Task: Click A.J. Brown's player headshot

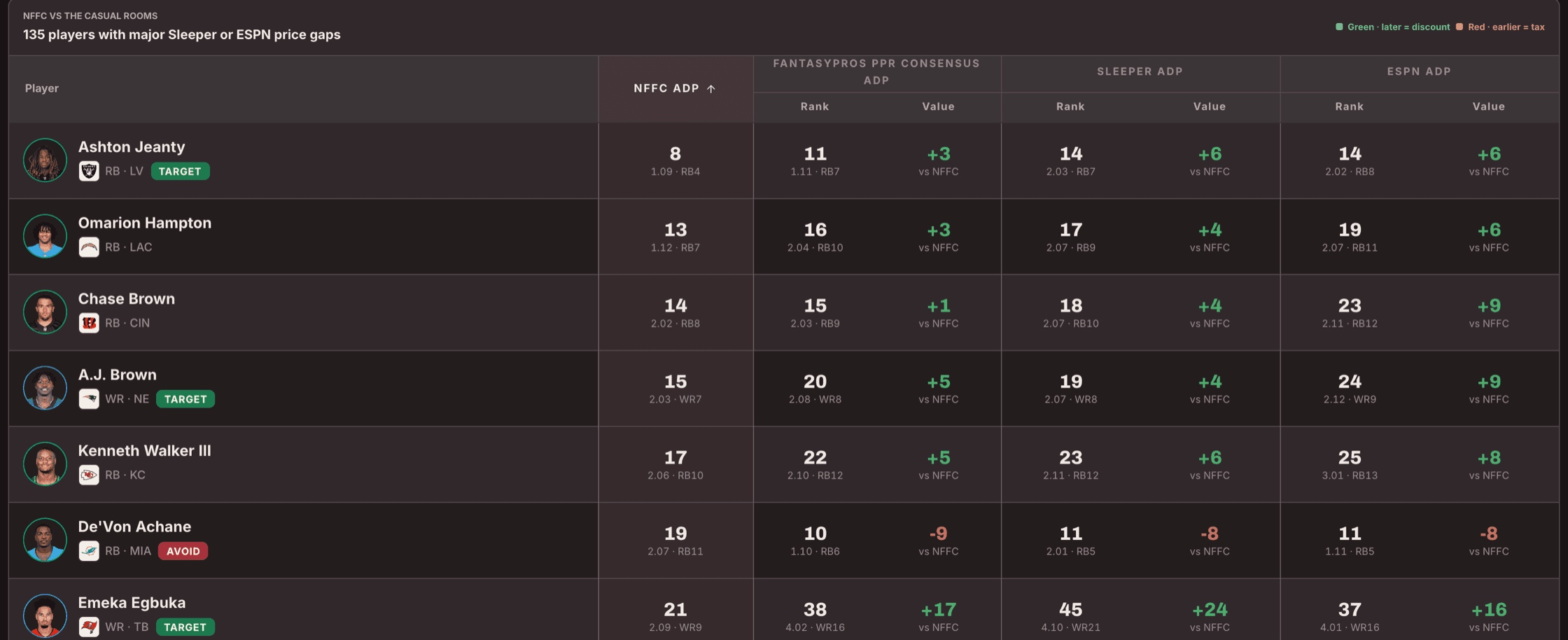Action: pyautogui.click(x=45, y=388)
